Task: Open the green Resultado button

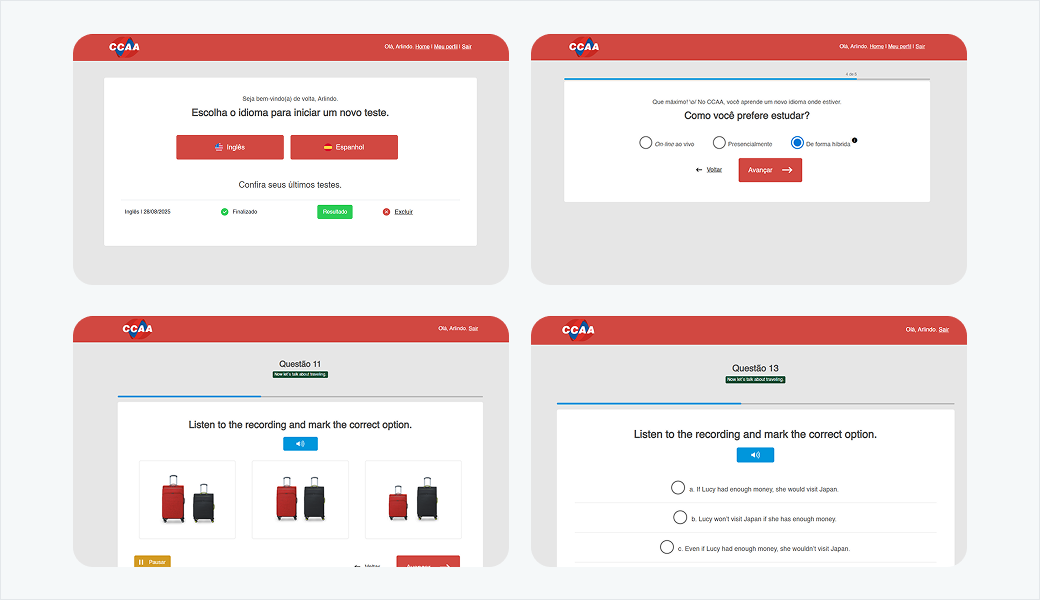Action: [x=335, y=212]
